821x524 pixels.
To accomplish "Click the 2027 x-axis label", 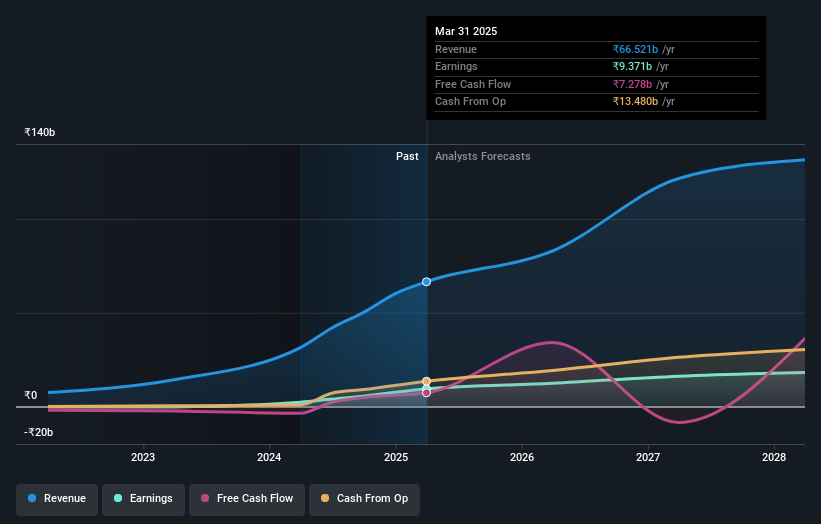I will click(x=648, y=458).
